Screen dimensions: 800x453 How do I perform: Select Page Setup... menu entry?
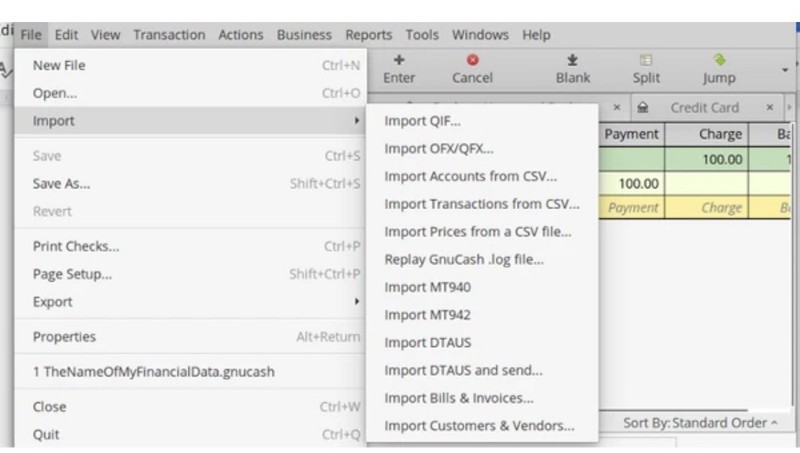[189, 274]
